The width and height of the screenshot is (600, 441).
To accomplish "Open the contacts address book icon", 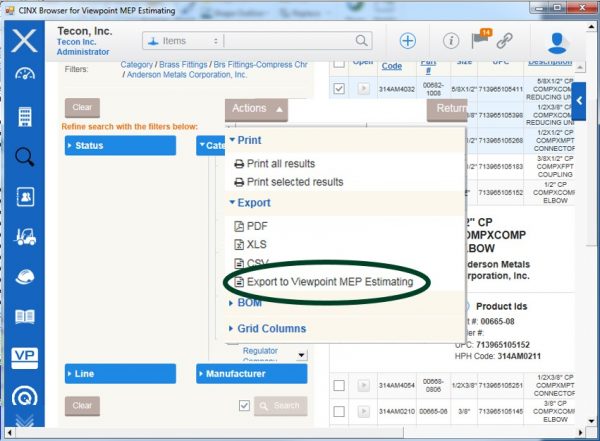I will tap(25, 197).
